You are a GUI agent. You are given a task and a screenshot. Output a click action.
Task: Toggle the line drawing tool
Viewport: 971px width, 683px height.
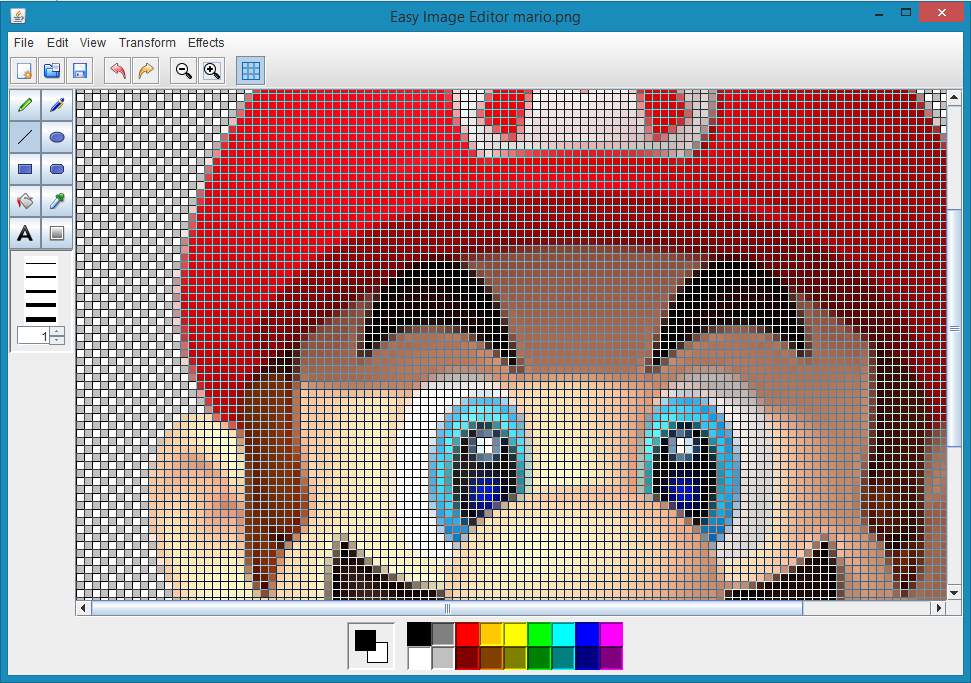pos(25,137)
